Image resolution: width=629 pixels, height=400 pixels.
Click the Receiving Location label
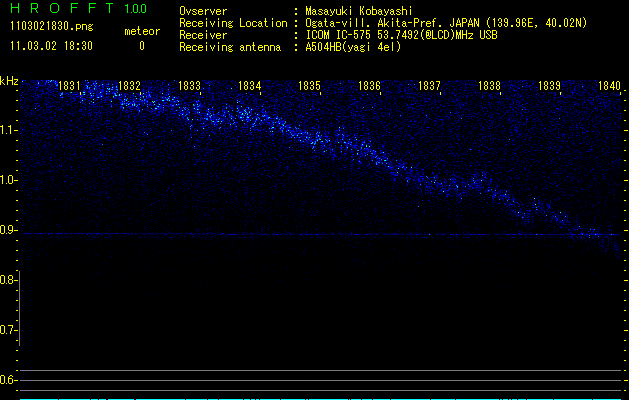233,24
